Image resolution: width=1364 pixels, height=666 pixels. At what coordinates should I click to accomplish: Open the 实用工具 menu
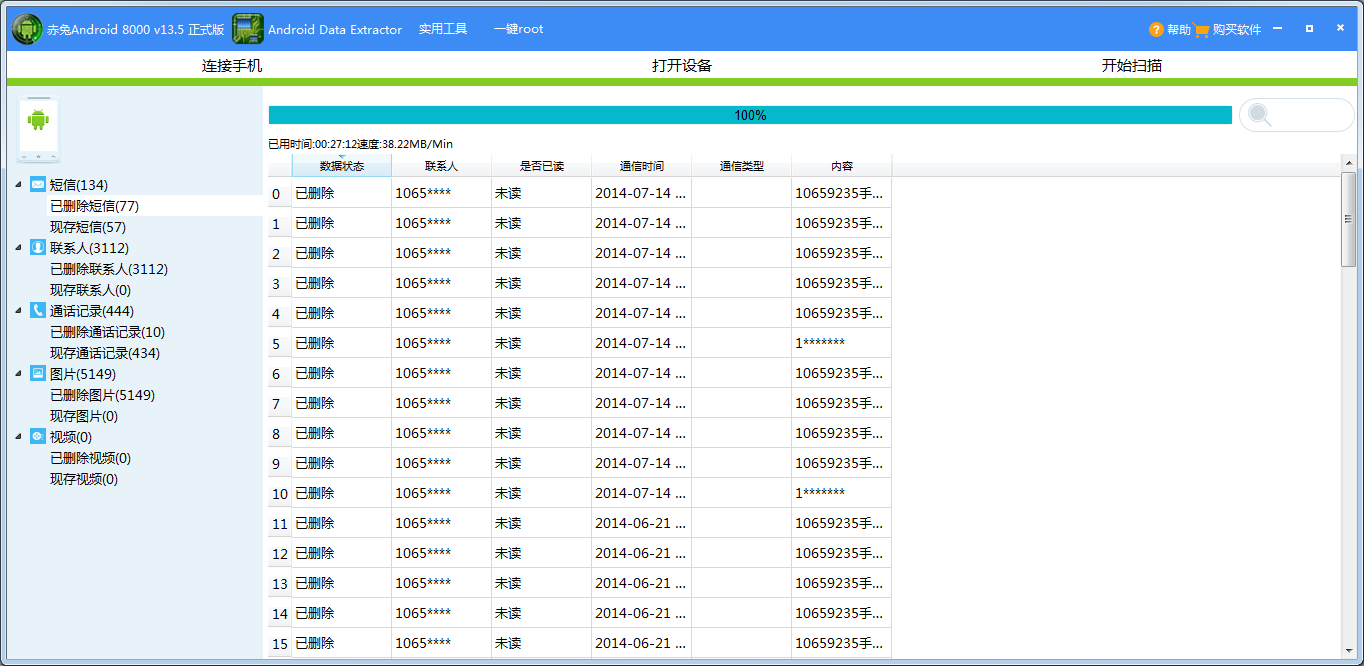(443, 29)
